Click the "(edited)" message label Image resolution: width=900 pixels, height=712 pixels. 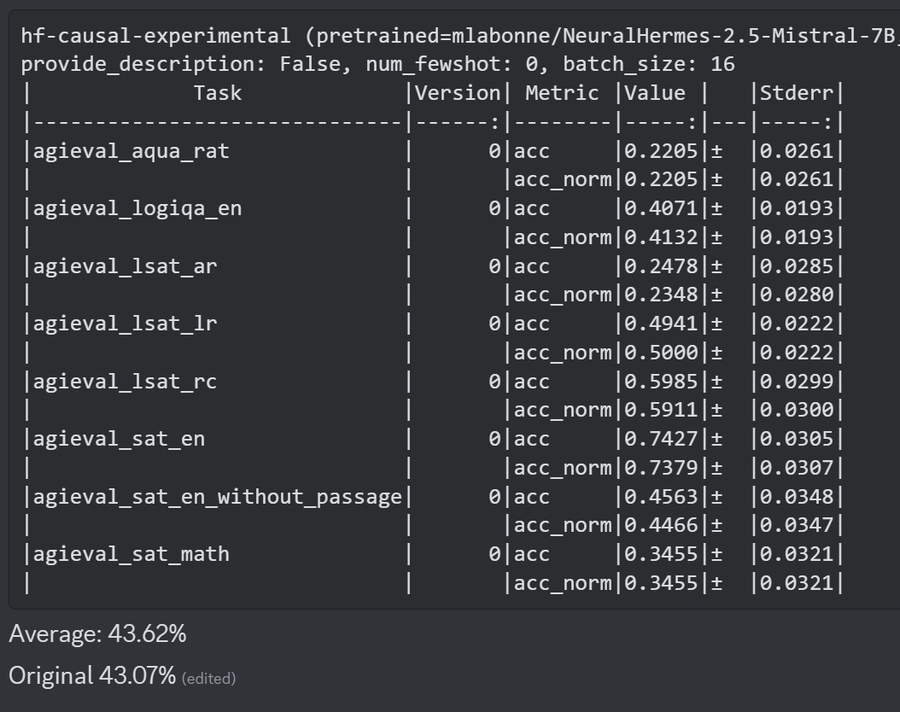[208, 678]
